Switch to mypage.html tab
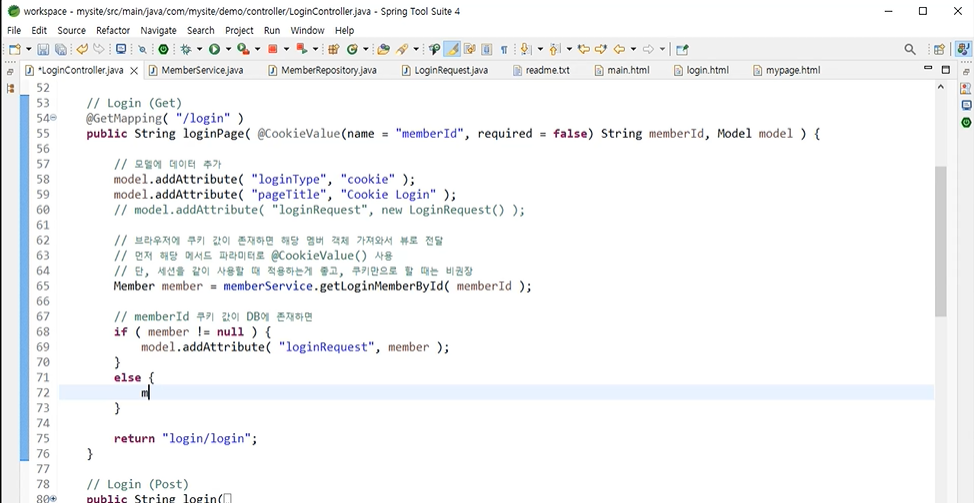This screenshot has height=503, width=975. pos(787,70)
